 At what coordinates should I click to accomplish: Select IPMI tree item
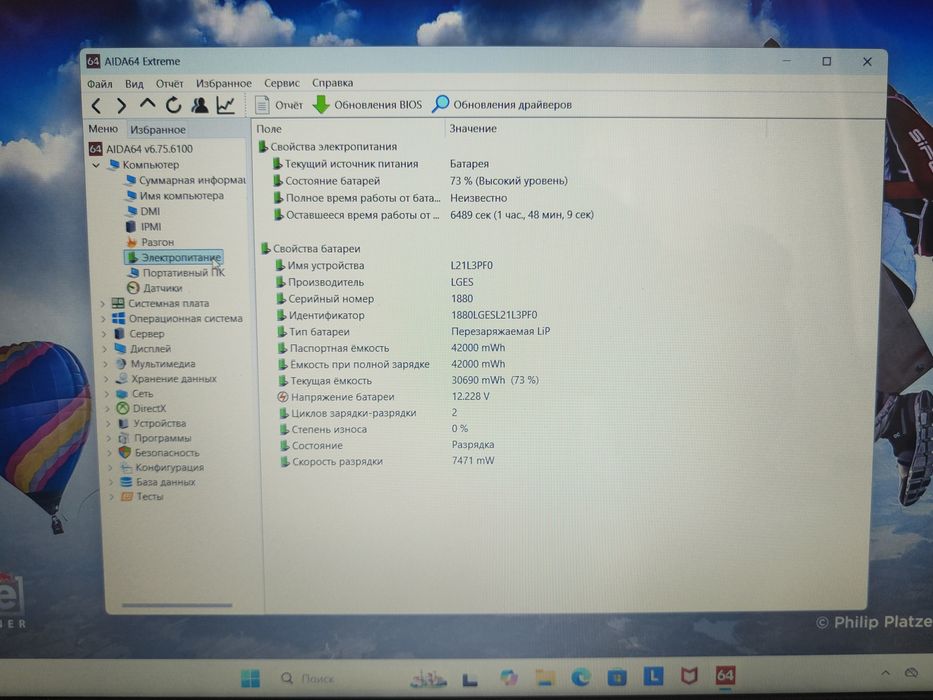pos(143,226)
